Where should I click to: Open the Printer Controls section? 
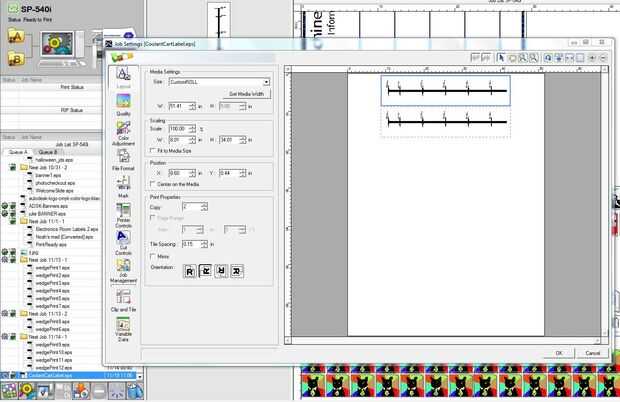point(123,215)
